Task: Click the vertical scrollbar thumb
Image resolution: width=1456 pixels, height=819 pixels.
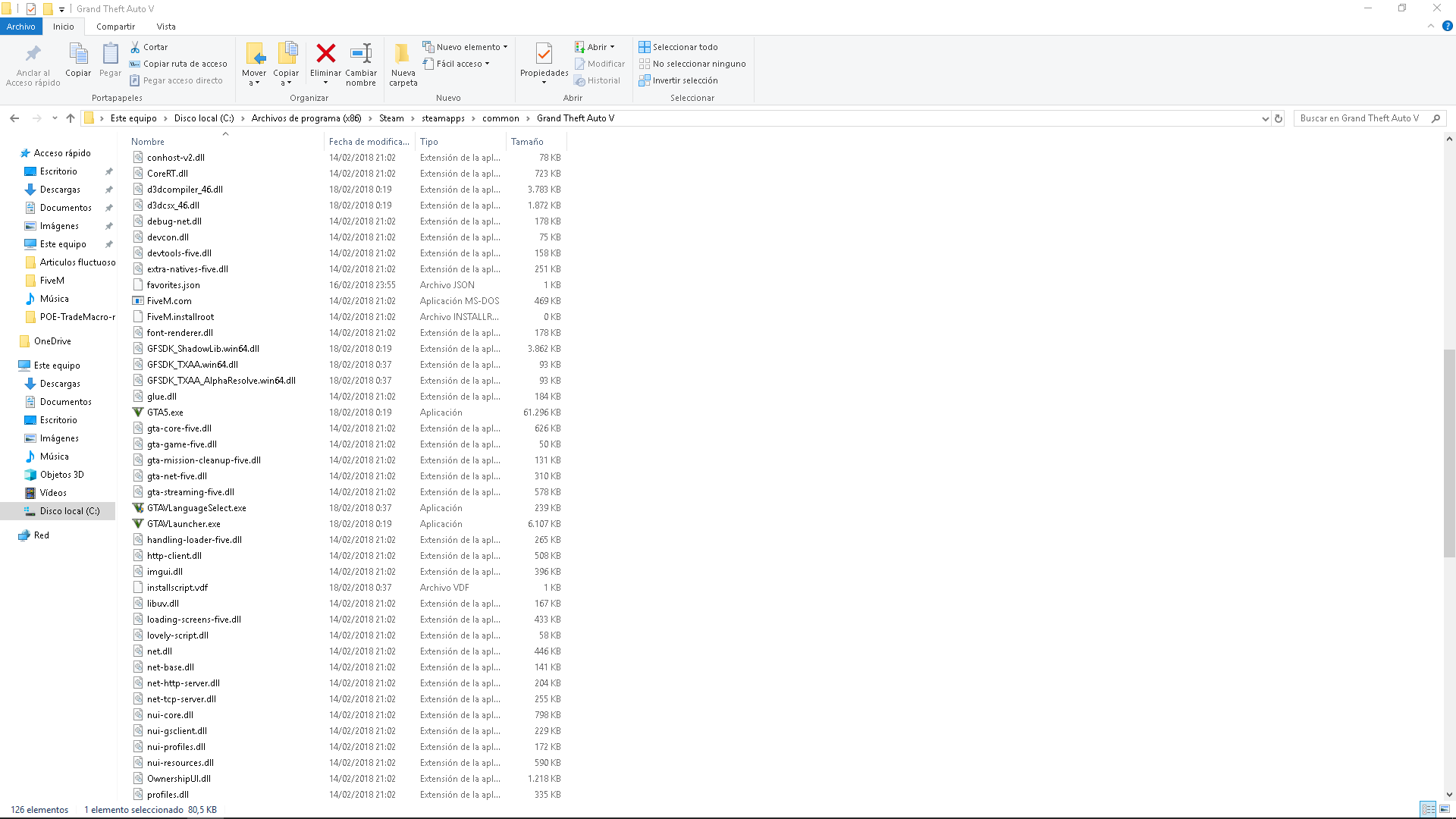Action: coord(1449,453)
